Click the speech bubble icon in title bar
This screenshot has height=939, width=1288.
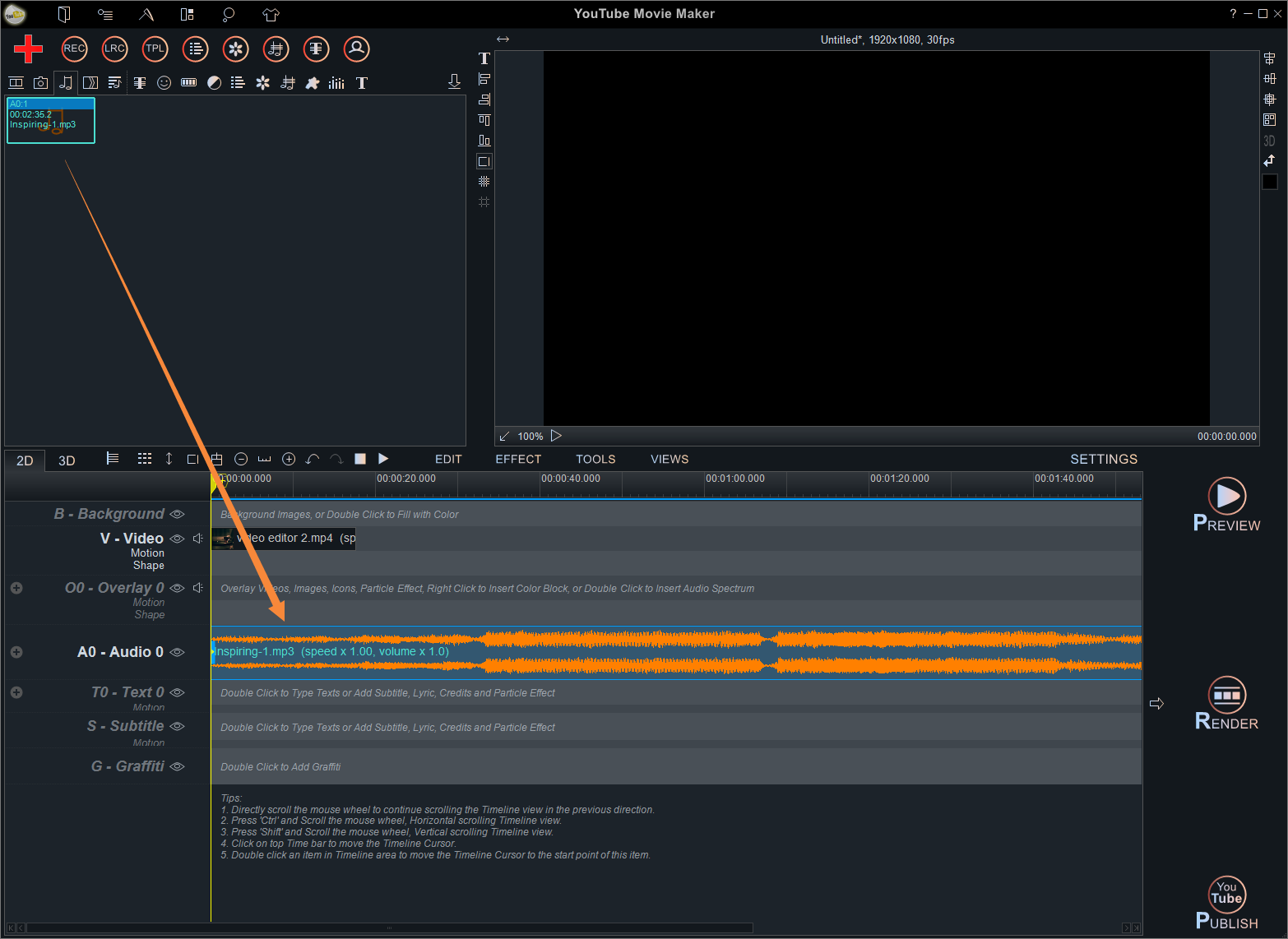tap(229, 14)
